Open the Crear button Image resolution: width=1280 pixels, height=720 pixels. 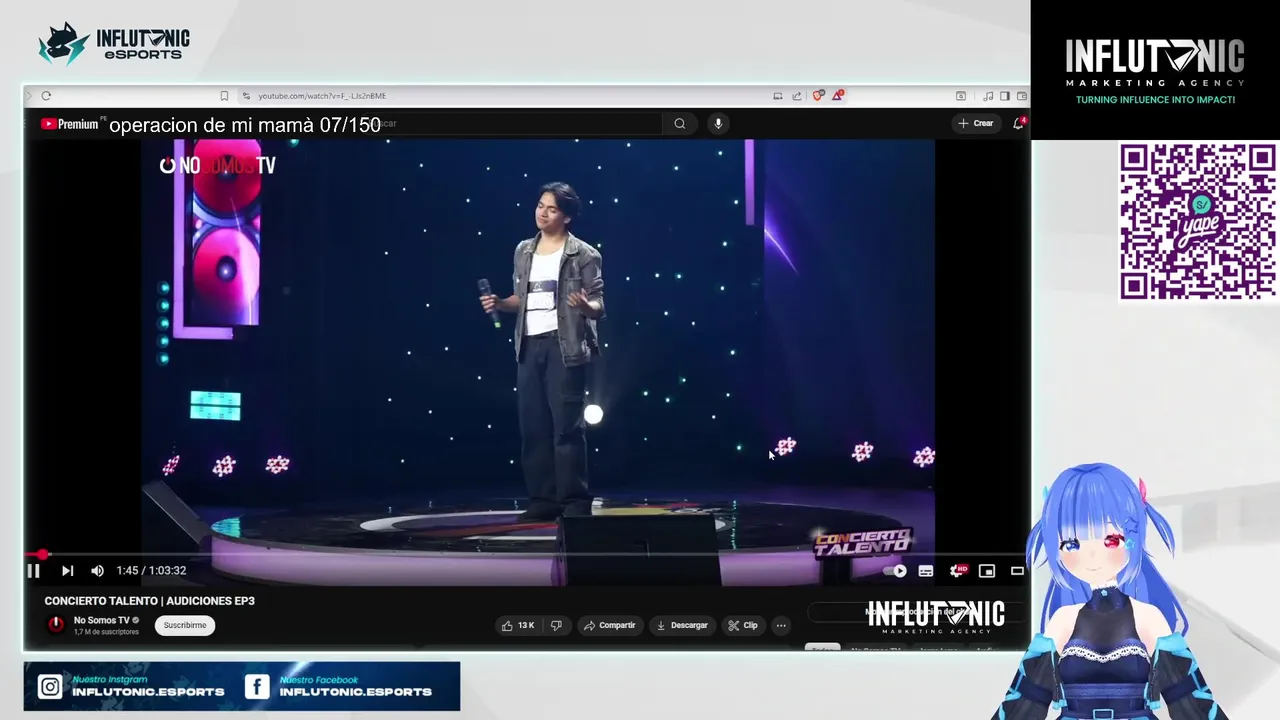(x=975, y=124)
